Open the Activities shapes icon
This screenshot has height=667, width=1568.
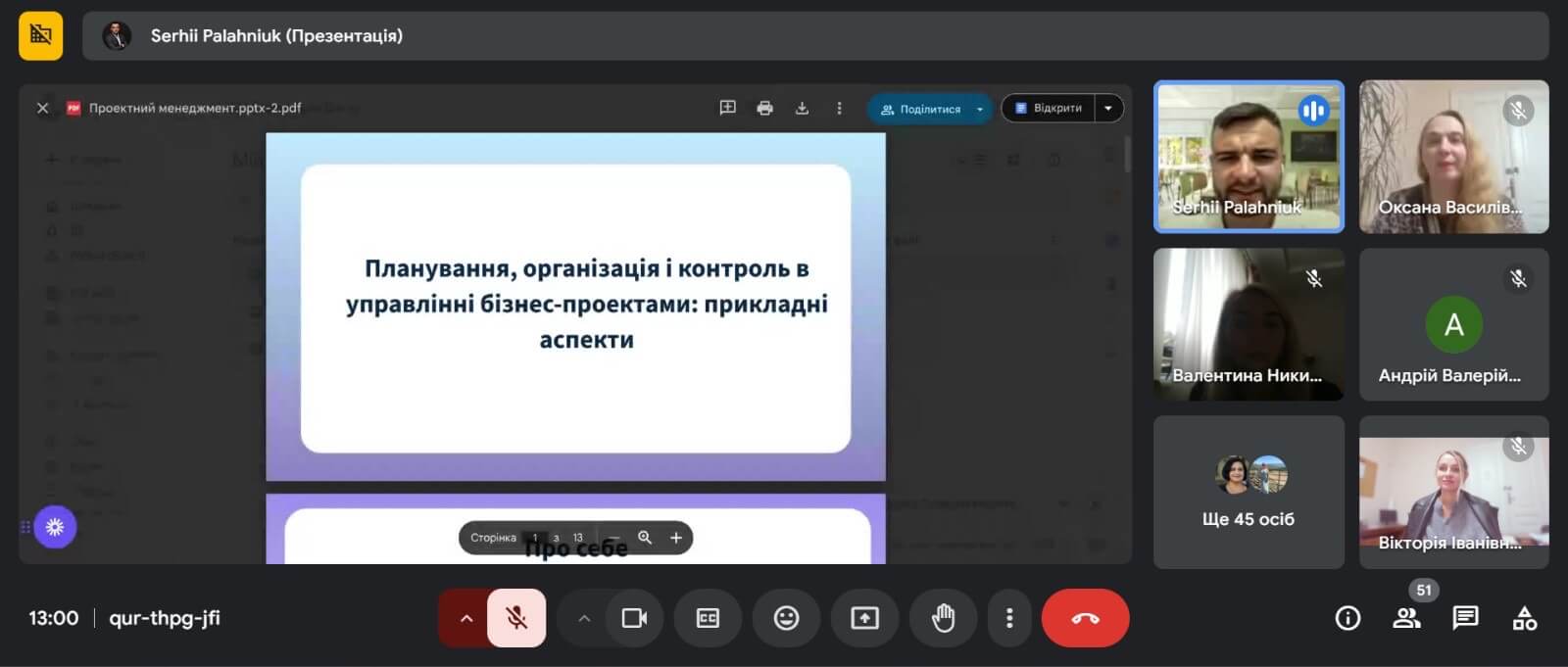coord(1524,618)
